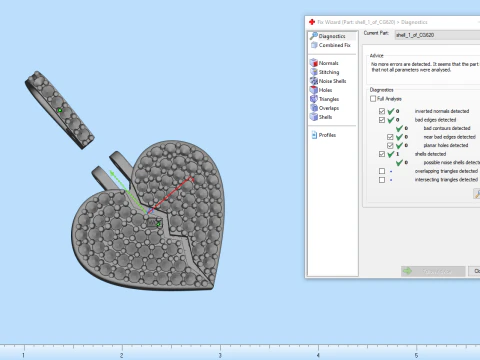Uncheck near bad edges detected checkbox

(390, 137)
